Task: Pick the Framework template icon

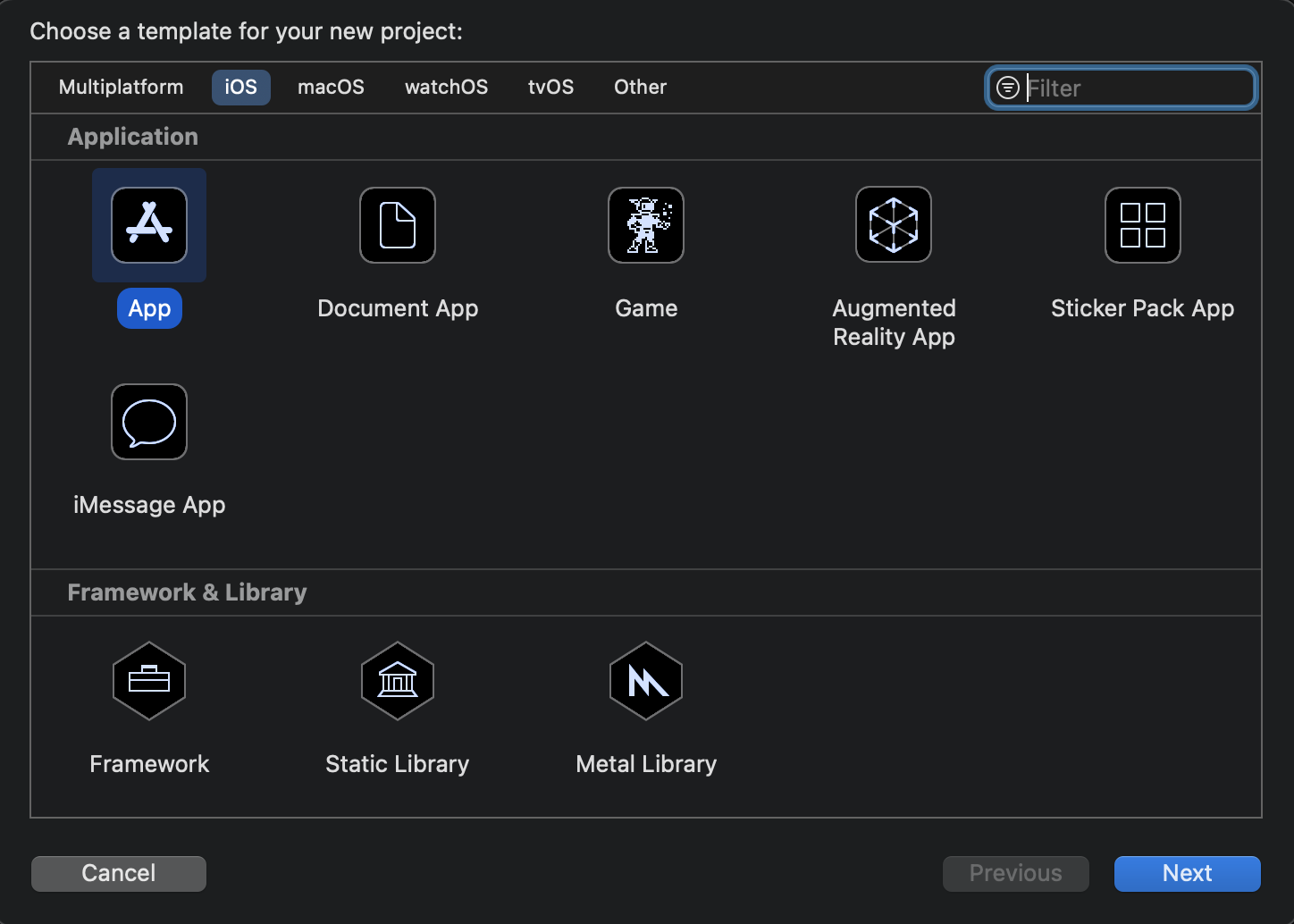Action: point(149,681)
